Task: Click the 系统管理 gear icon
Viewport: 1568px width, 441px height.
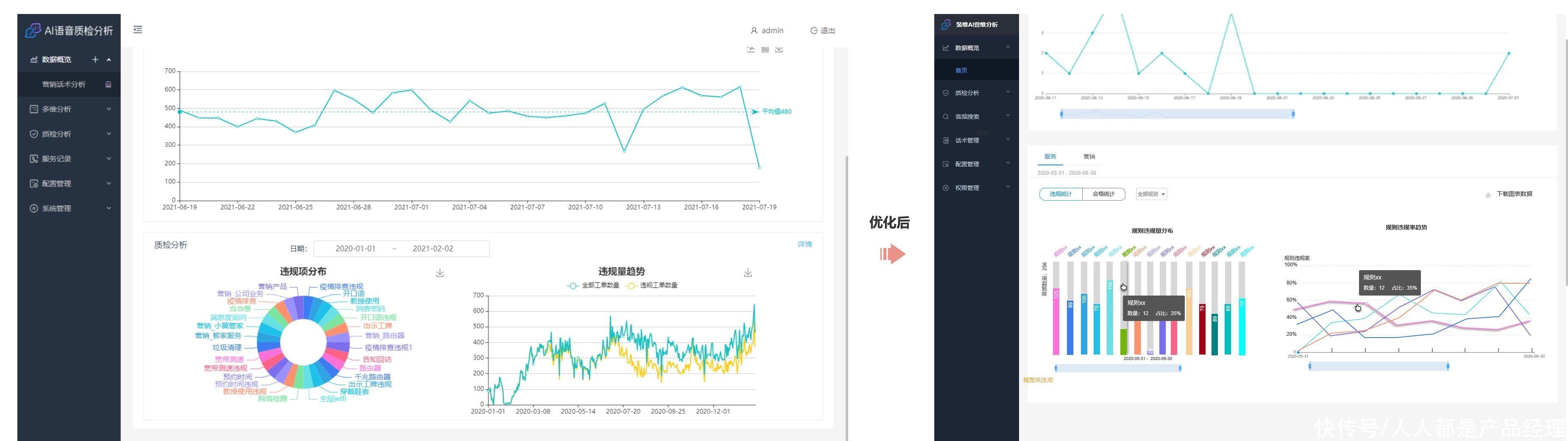Action: pos(33,208)
